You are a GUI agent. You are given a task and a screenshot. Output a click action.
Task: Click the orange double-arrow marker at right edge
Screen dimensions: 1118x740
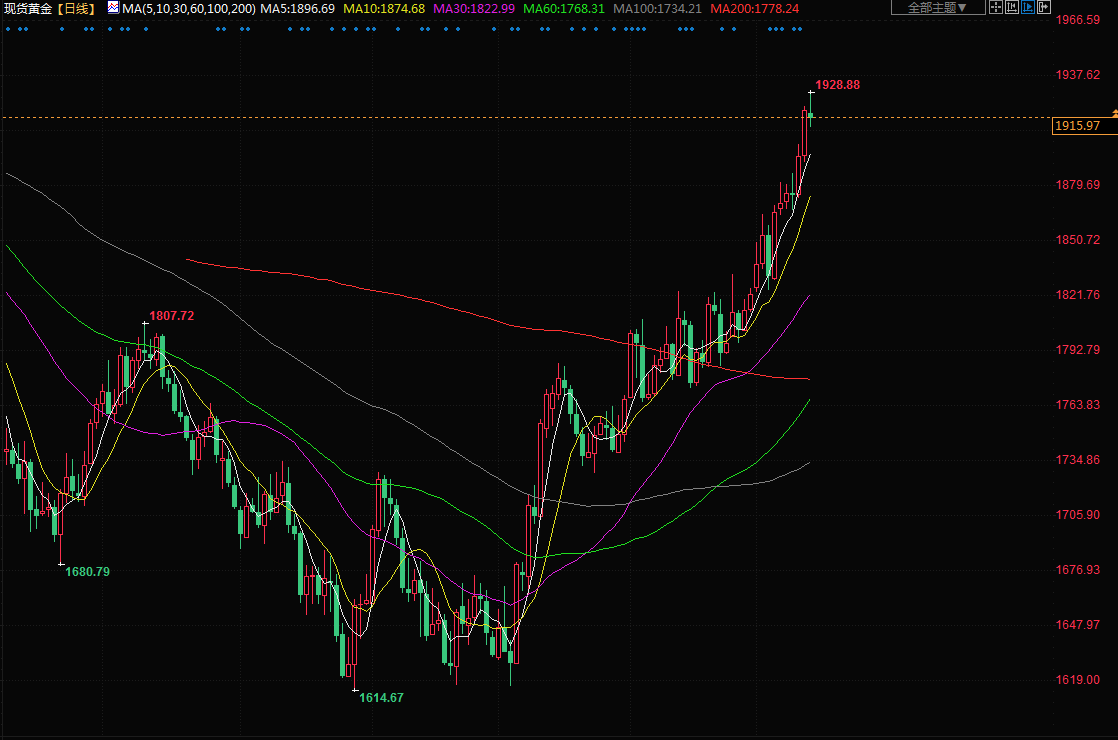pyautogui.click(x=1113, y=113)
